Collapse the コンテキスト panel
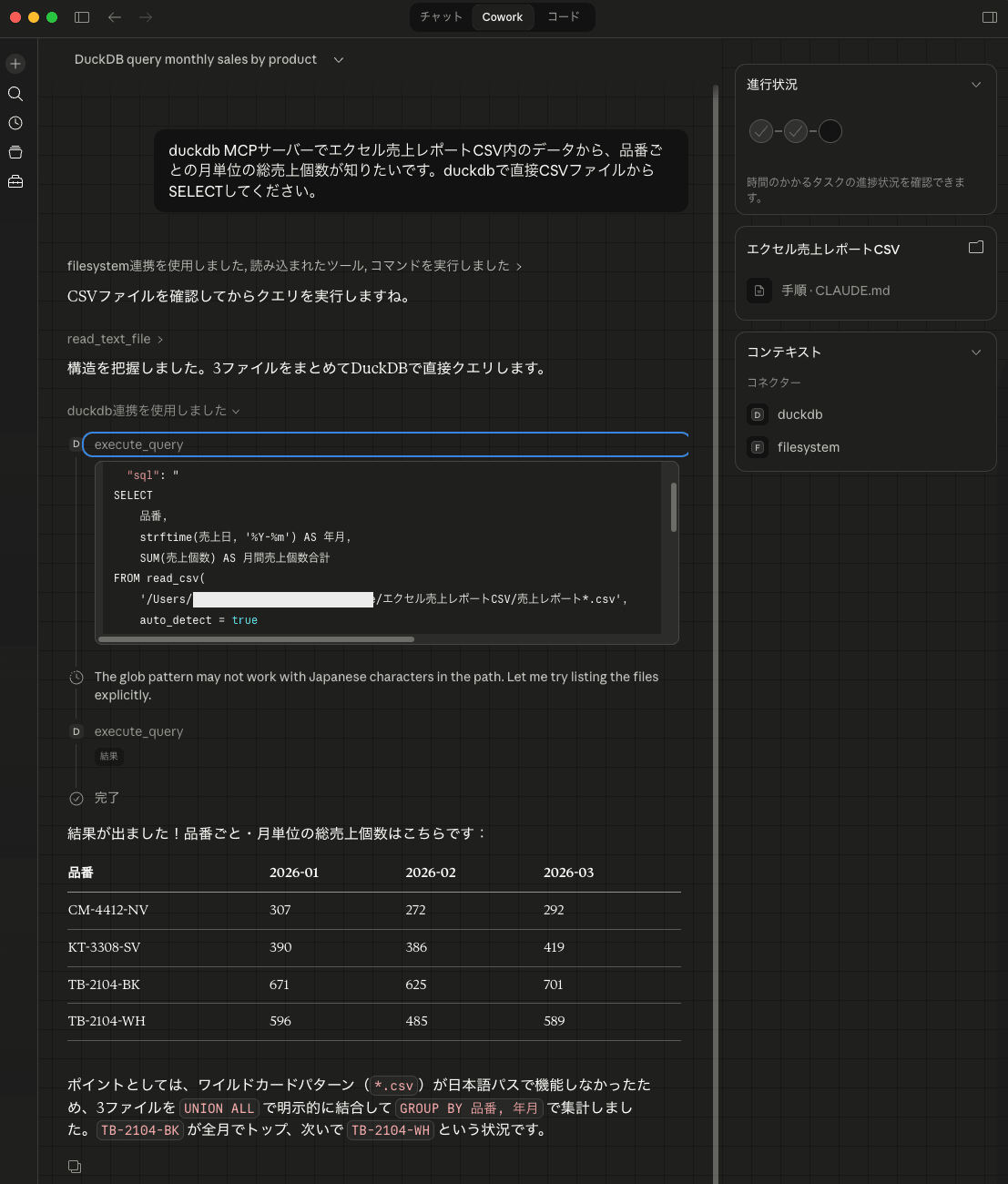1008x1184 pixels. tap(976, 352)
